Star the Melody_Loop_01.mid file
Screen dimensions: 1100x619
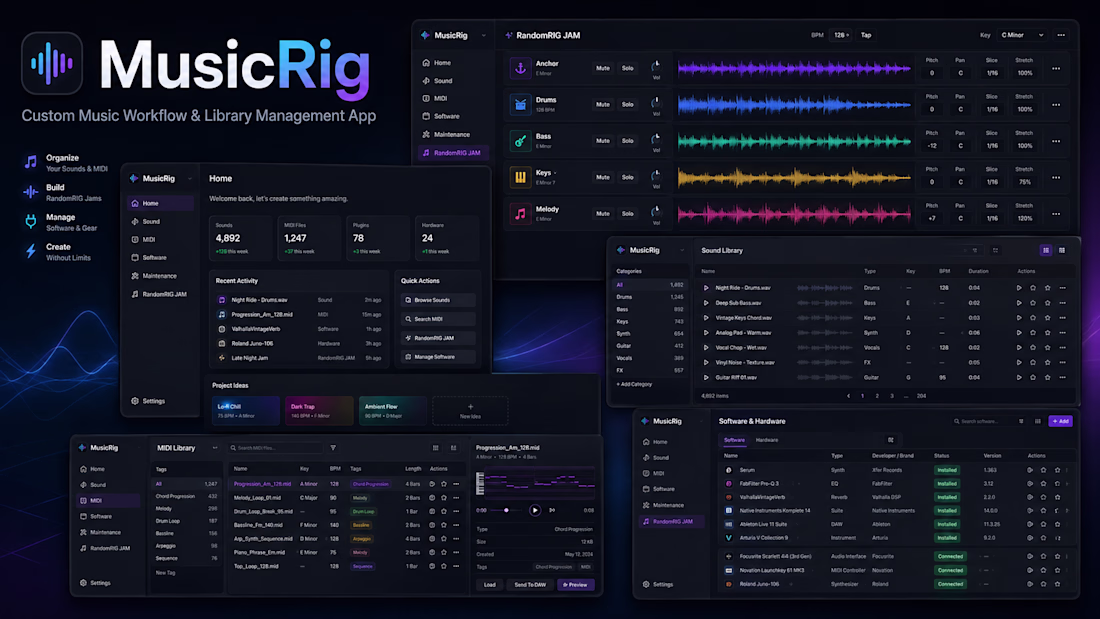pyautogui.click(x=443, y=498)
